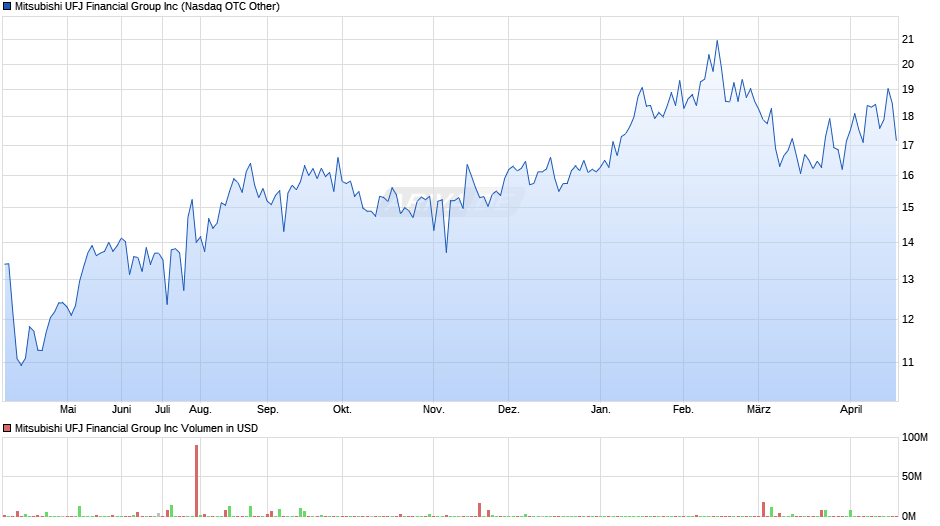Select the 'Juli' month label
The width and height of the screenshot is (940, 526).
tap(162, 410)
